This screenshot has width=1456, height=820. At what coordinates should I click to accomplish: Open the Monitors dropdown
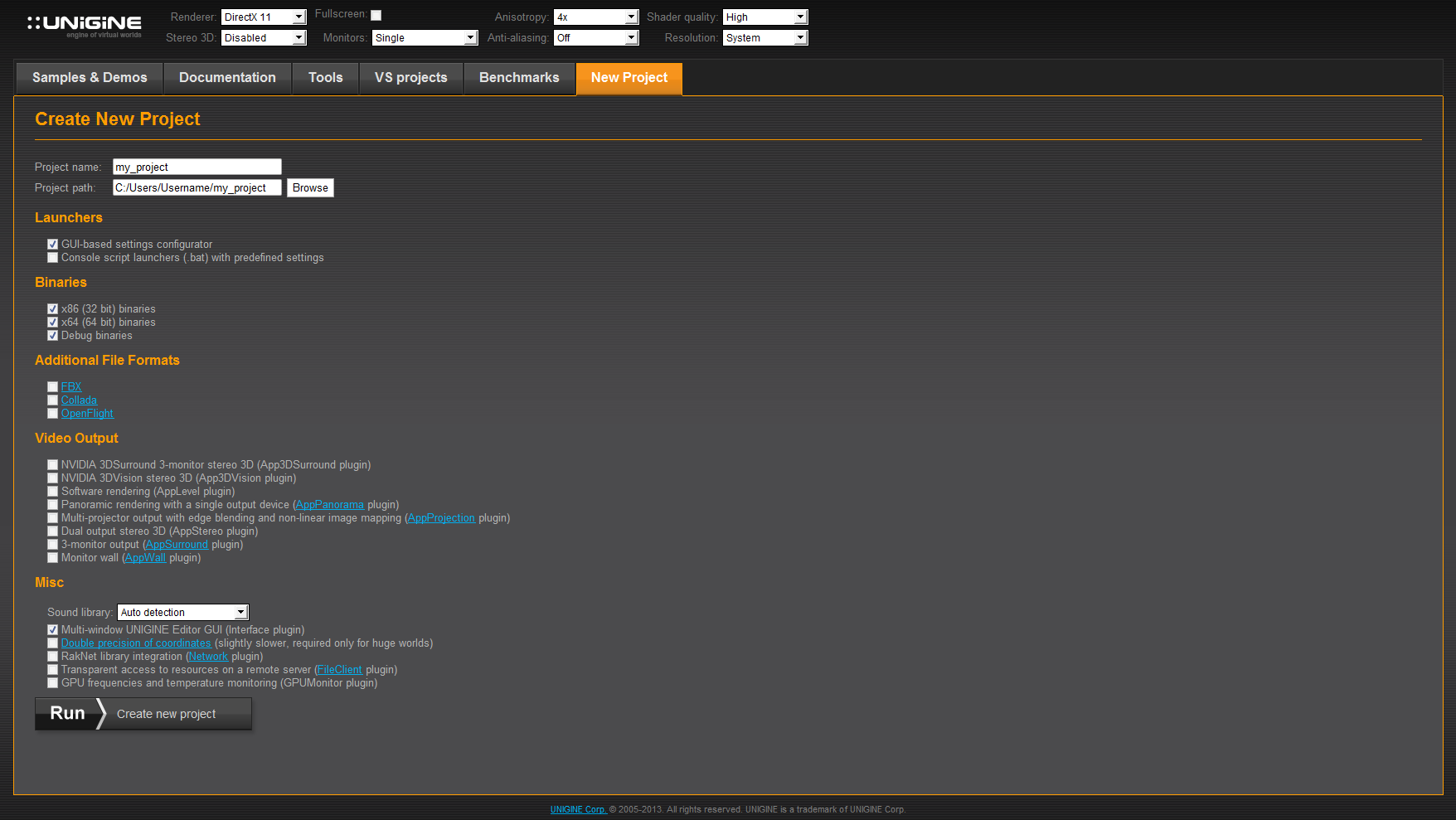tap(425, 37)
